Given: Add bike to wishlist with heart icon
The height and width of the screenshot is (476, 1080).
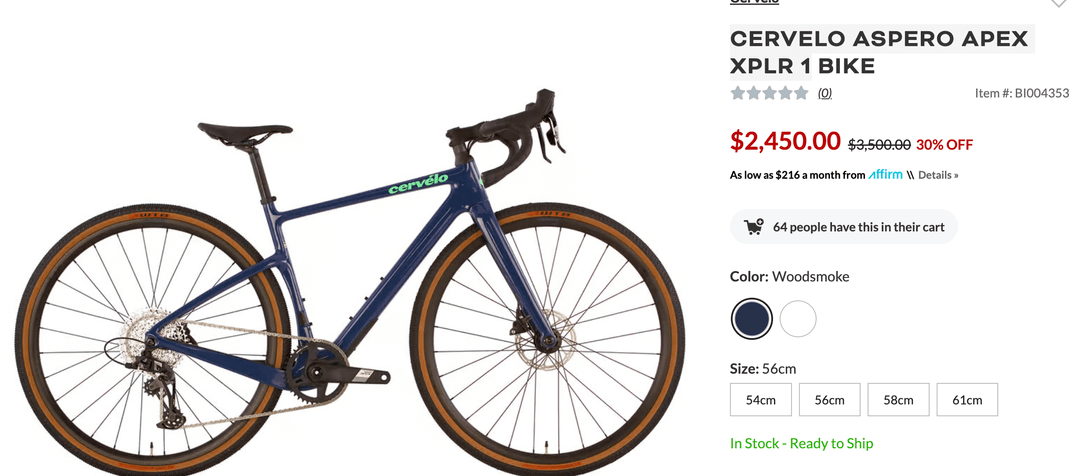Looking at the screenshot, I should [x=1059, y=2].
